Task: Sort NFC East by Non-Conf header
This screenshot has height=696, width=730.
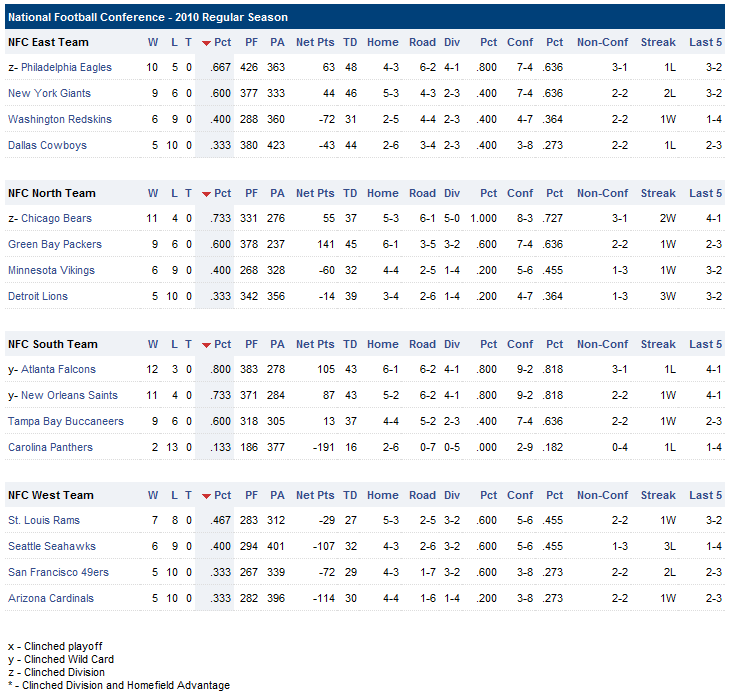Action: (x=602, y=42)
